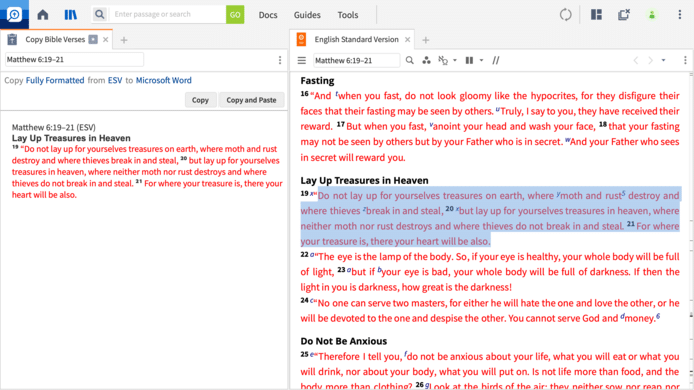Click the close all panels icon

[x=624, y=15]
